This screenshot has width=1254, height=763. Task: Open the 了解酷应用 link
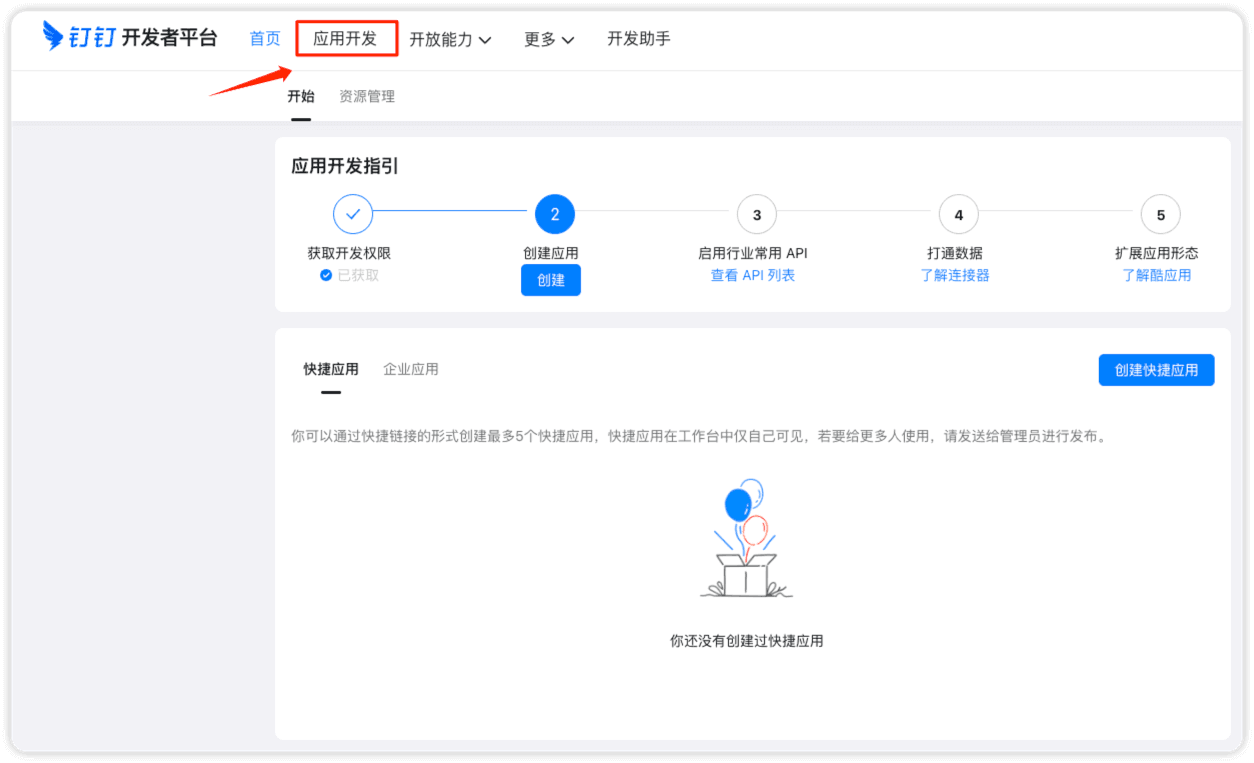point(1157,275)
